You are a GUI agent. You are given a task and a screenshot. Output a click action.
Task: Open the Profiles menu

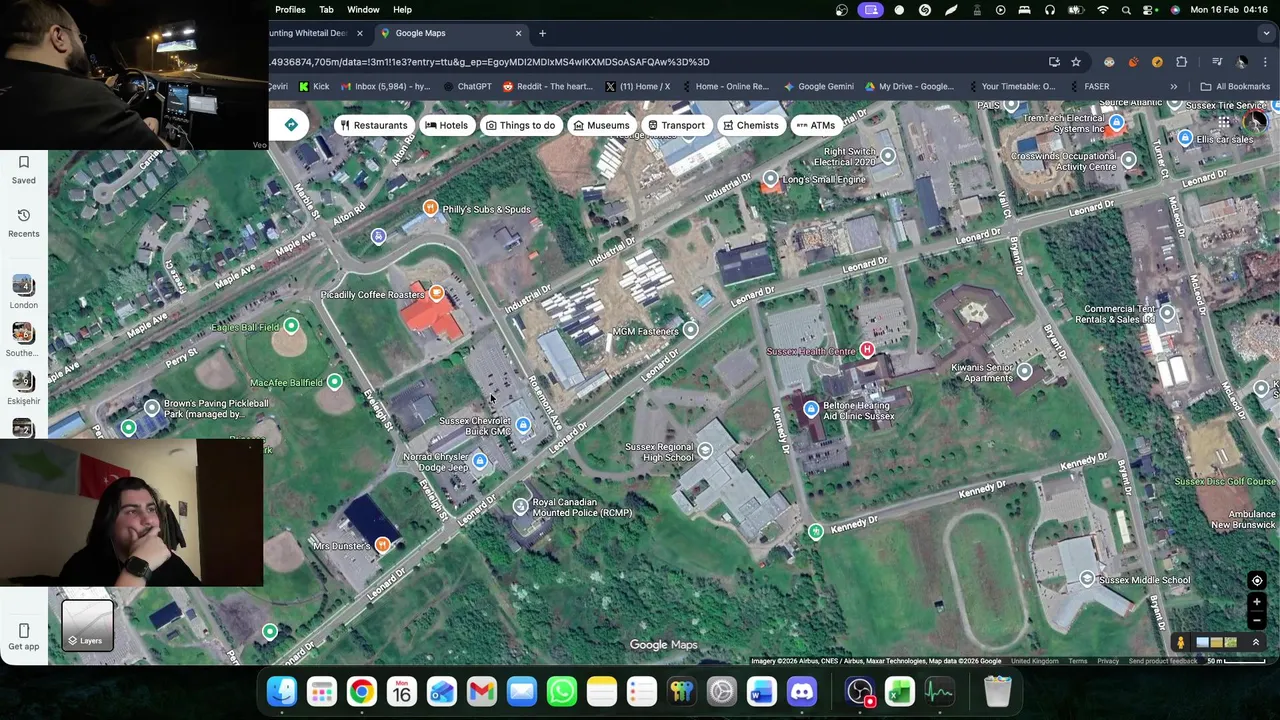click(x=290, y=9)
